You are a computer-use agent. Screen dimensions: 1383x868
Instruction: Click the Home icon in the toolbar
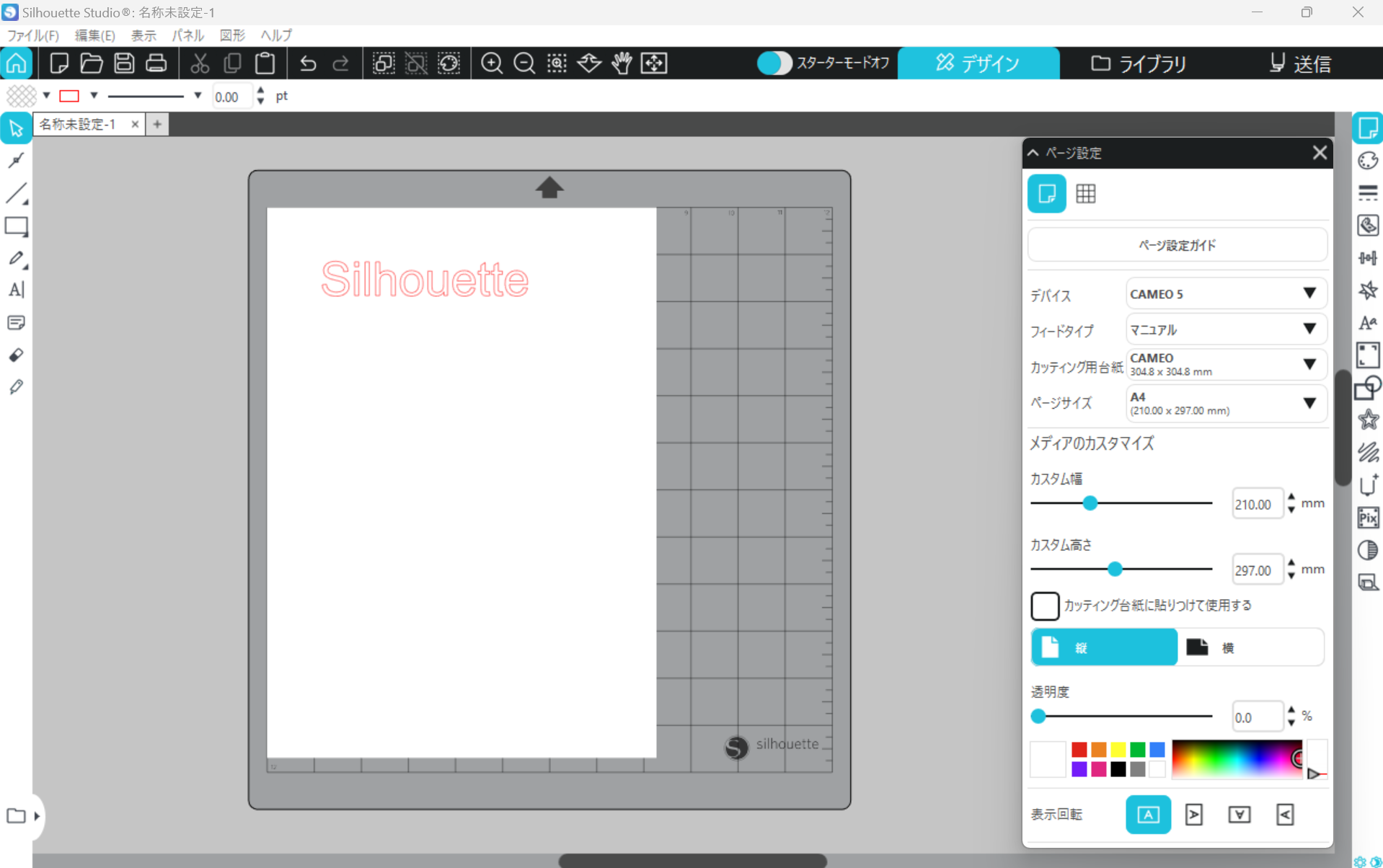point(17,63)
